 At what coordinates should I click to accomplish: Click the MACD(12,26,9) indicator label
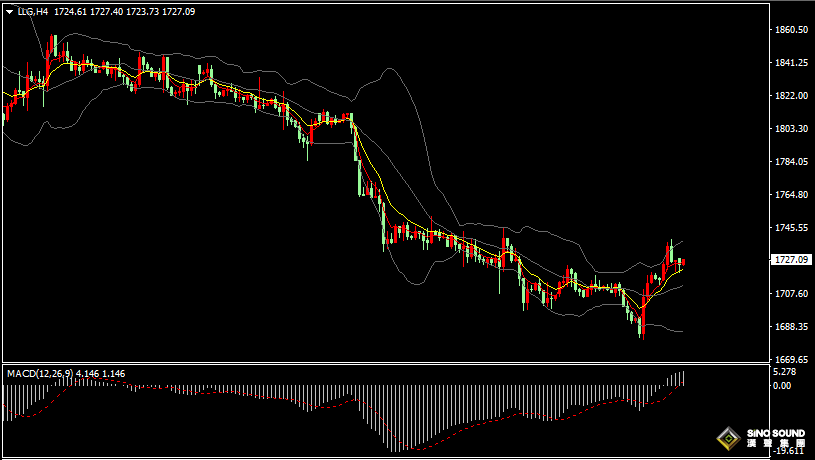(40, 373)
